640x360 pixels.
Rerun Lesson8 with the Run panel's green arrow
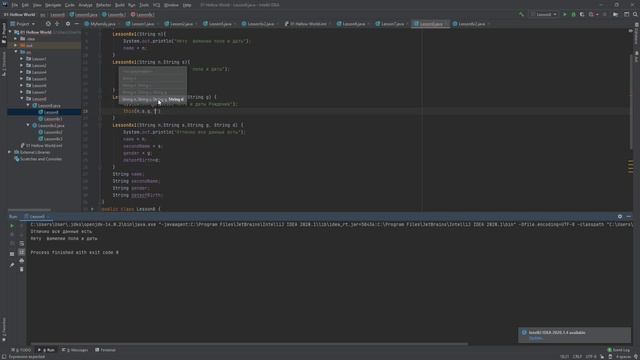coord(12,225)
